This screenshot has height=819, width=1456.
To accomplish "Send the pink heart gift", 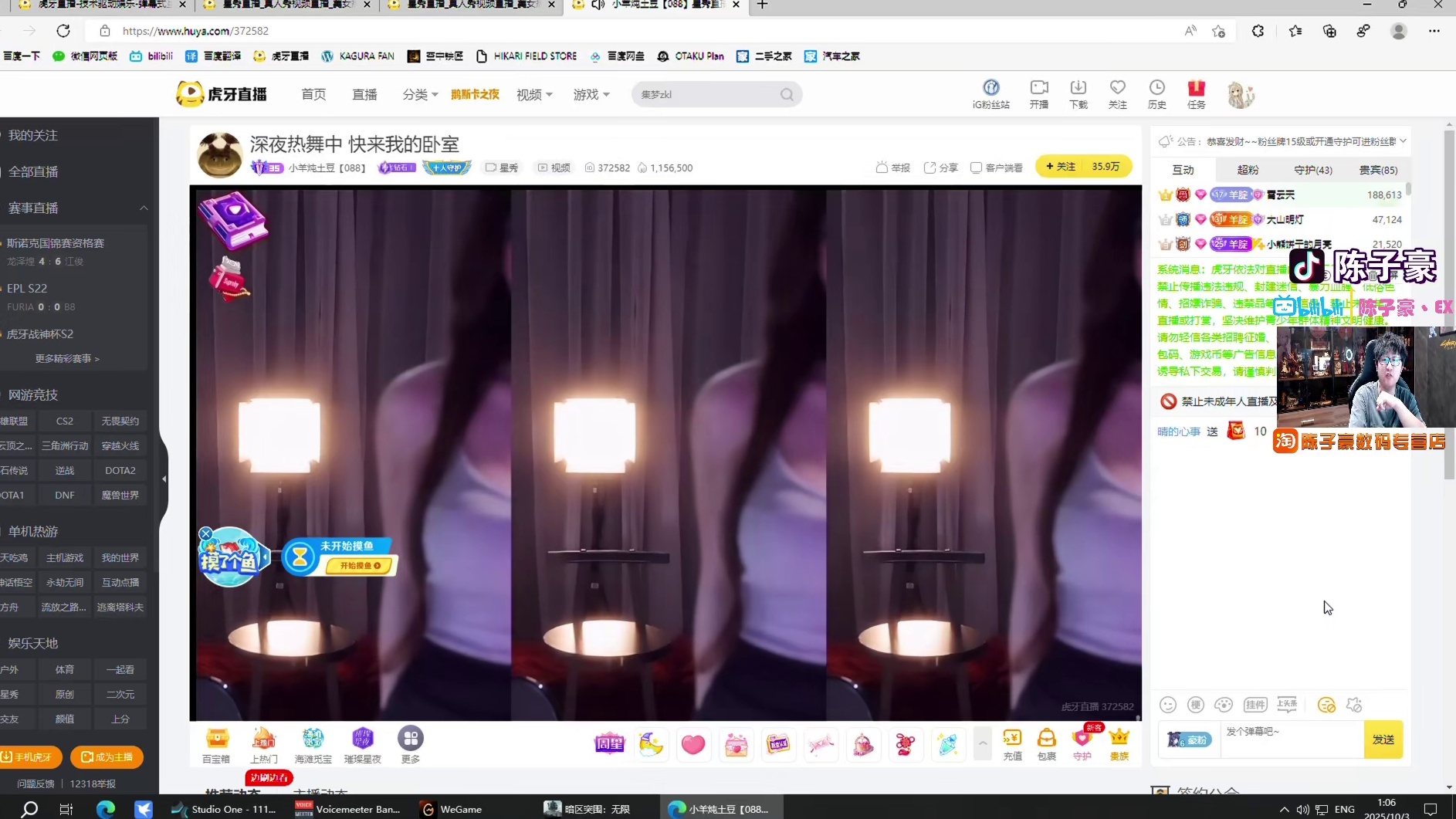I will click(692, 744).
